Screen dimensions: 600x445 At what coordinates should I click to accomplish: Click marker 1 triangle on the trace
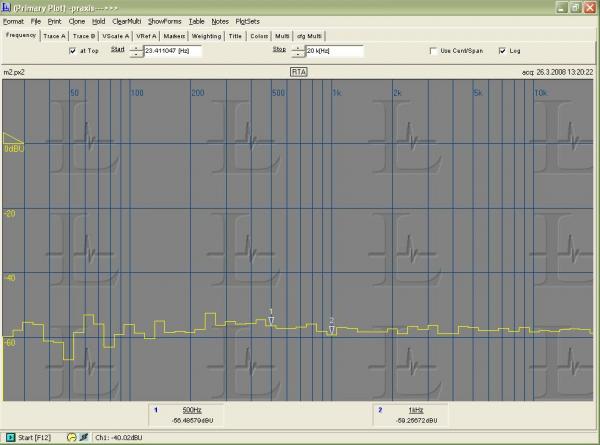[271, 320]
